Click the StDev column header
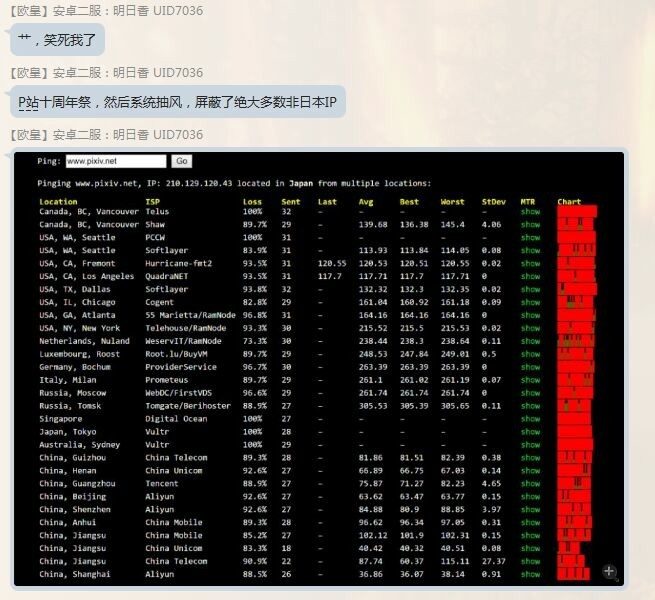Screen dimensions: 655x600 (493, 202)
